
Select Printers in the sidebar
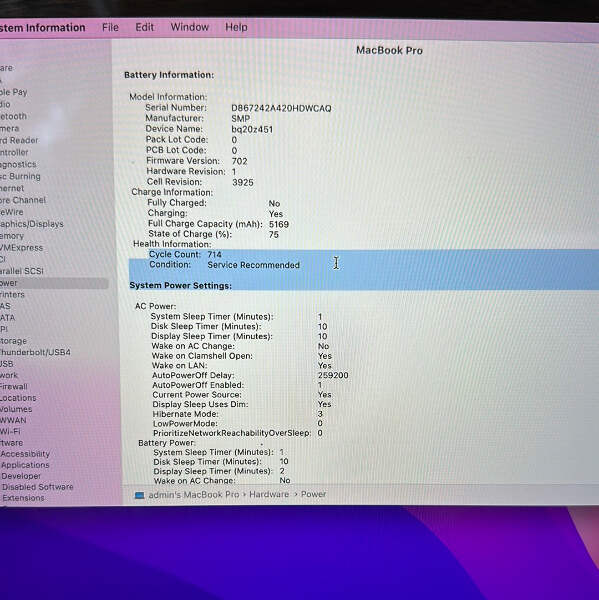coord(12,294)
